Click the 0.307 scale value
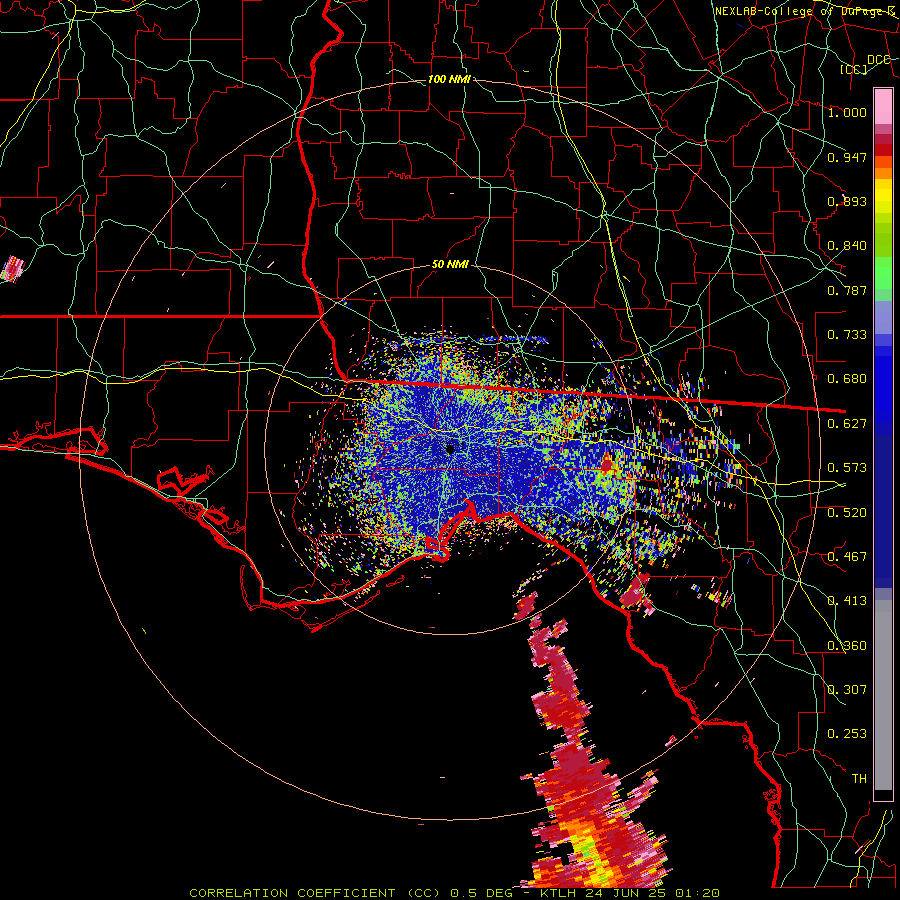Viewport: 900px width, 900px height. click(x=847, y=690)
